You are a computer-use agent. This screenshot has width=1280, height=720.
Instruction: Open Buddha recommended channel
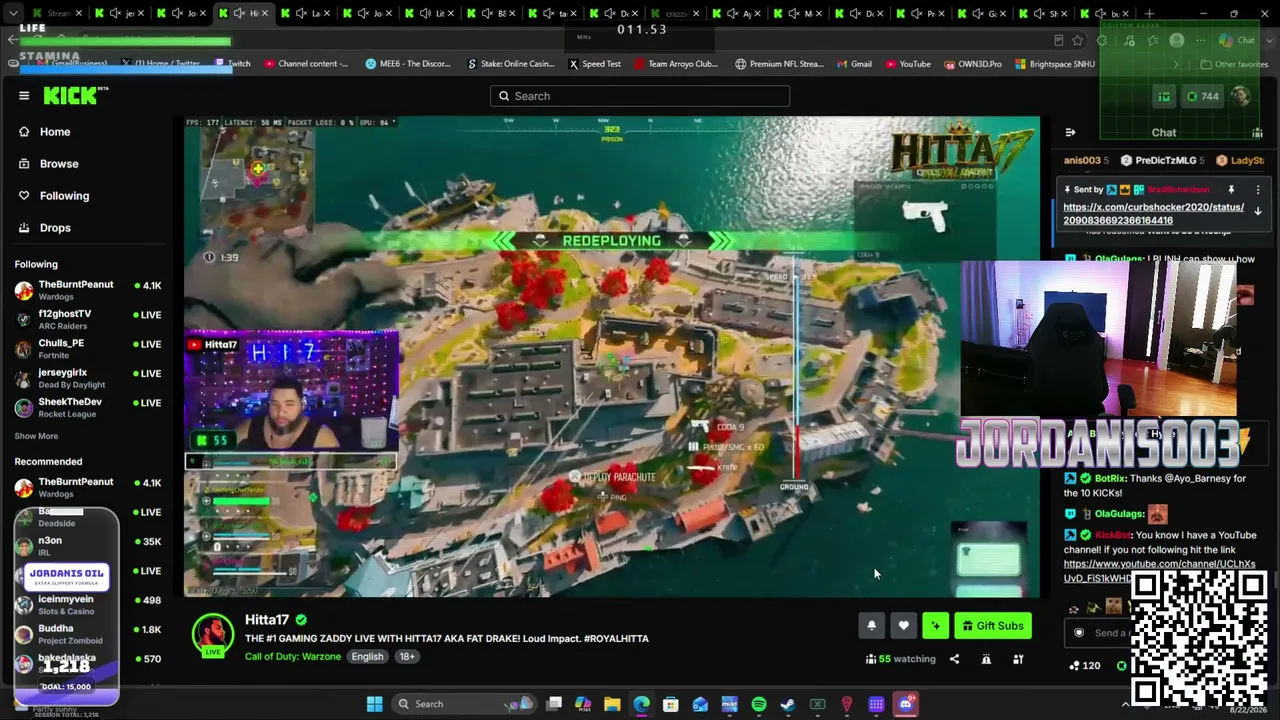(88, 634)
